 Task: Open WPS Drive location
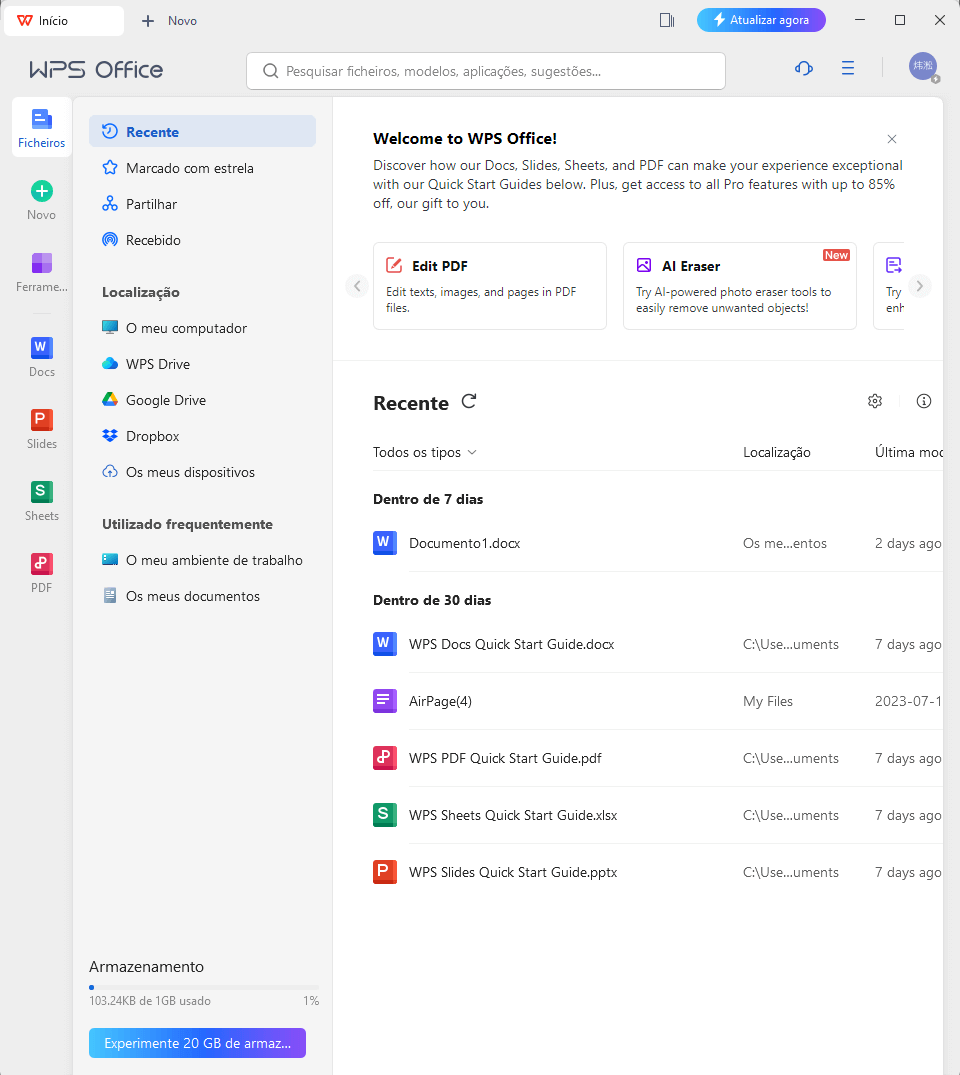point(202,364)
